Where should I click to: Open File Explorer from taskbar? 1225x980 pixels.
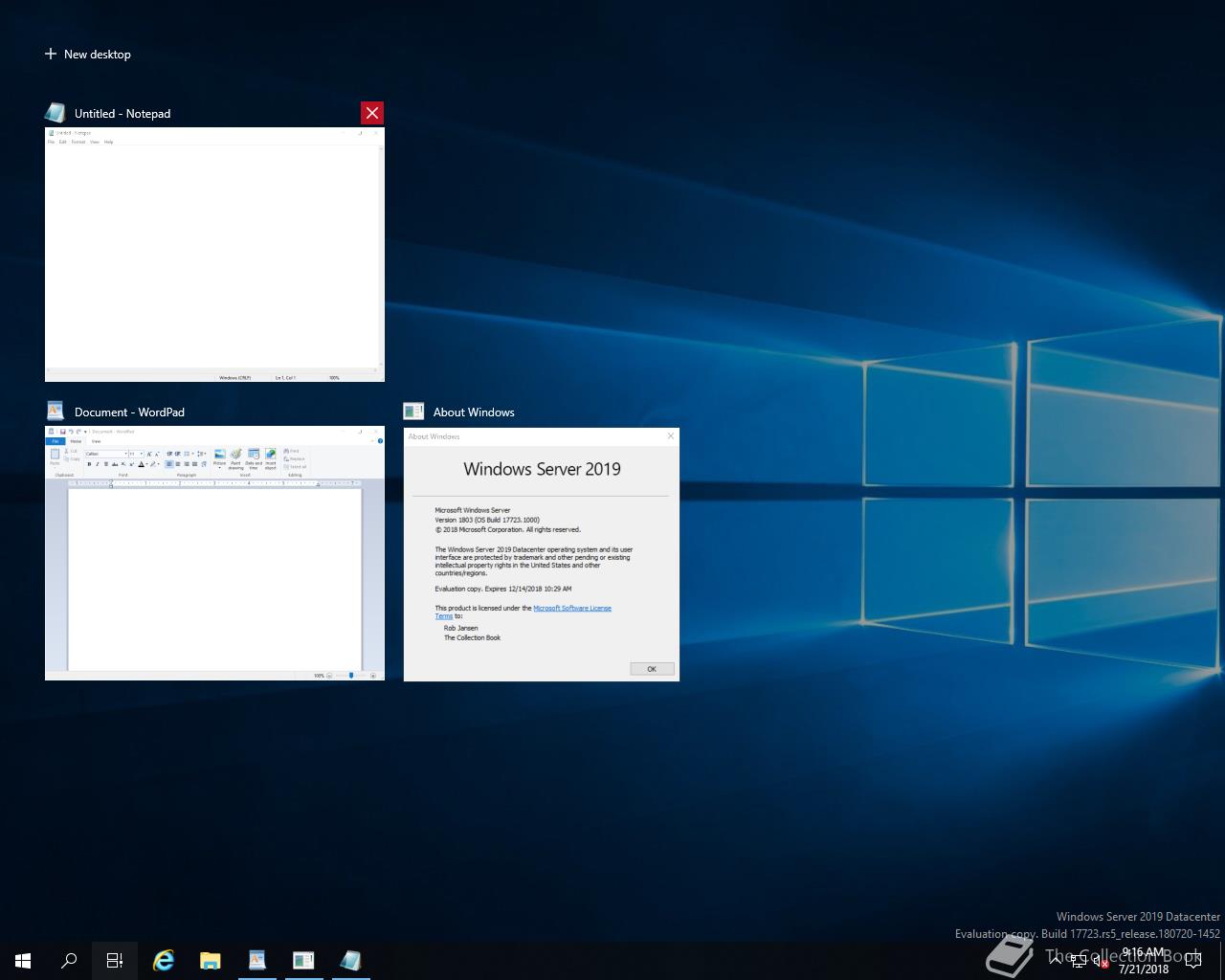pyautogui.click(x=211, y=961)
